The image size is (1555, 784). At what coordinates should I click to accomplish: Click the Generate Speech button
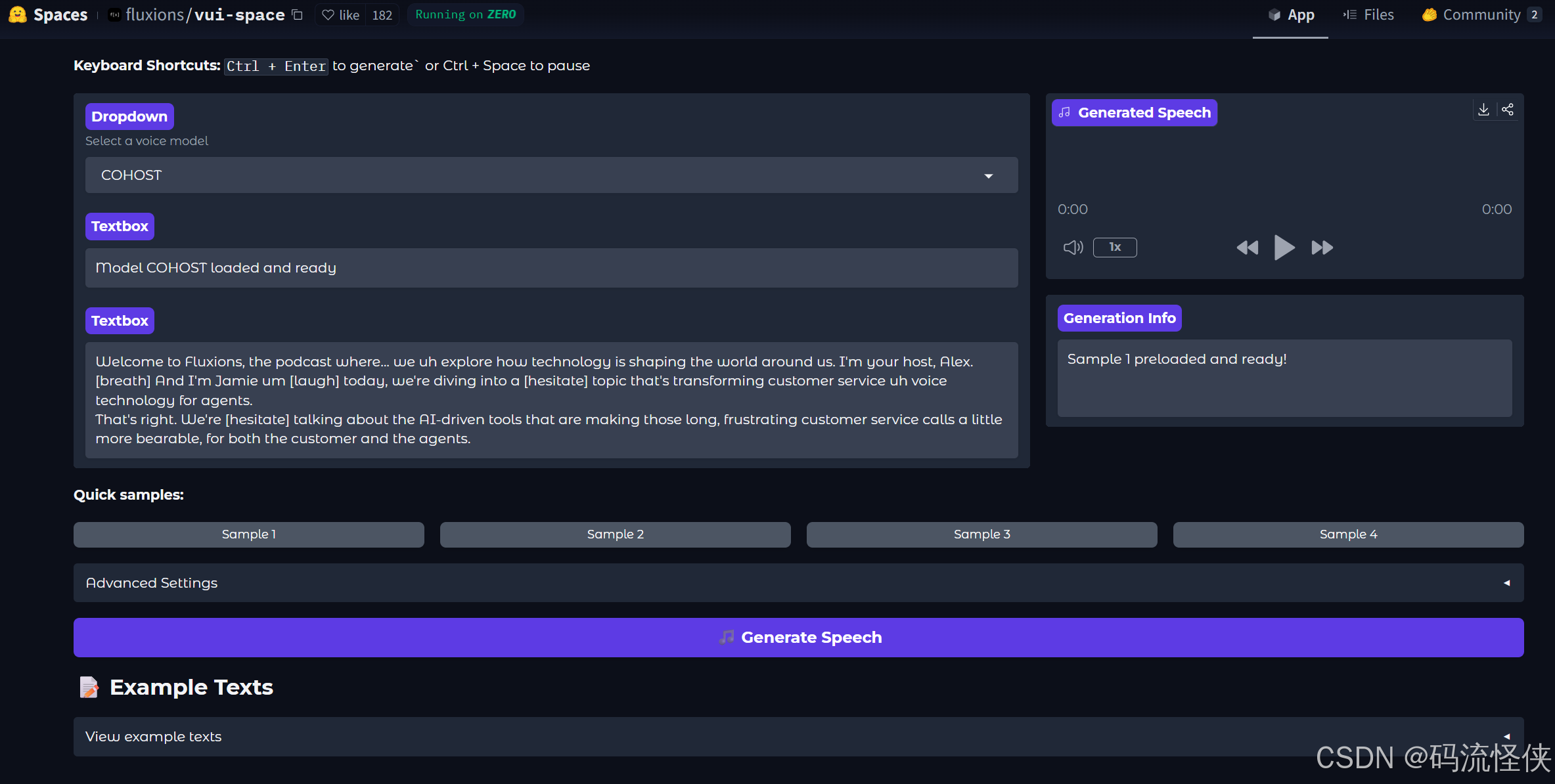tap(798, 638)
